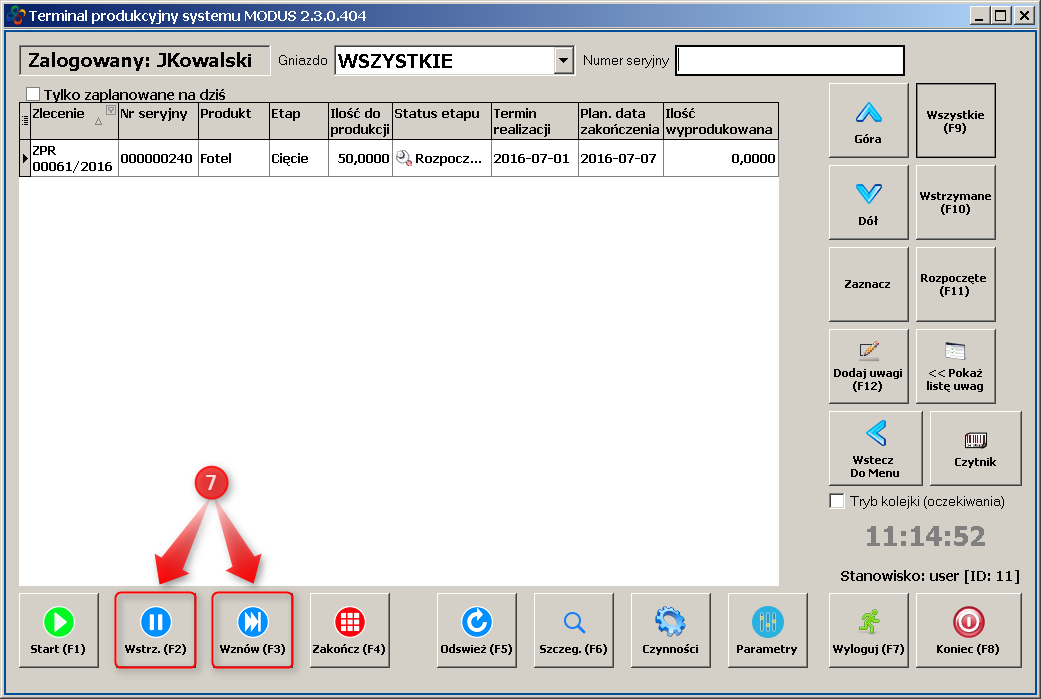Expand the Gniazdo dropdown list

pyautogui.click(x=564, y=61)
